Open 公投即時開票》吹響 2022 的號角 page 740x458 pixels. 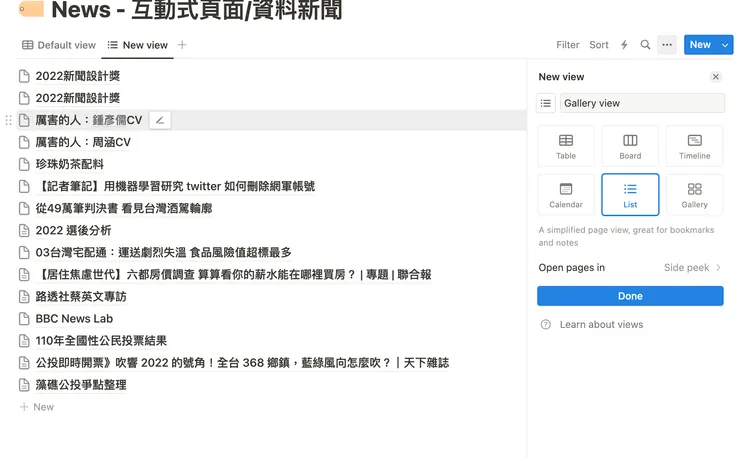(x=242, y=363)
